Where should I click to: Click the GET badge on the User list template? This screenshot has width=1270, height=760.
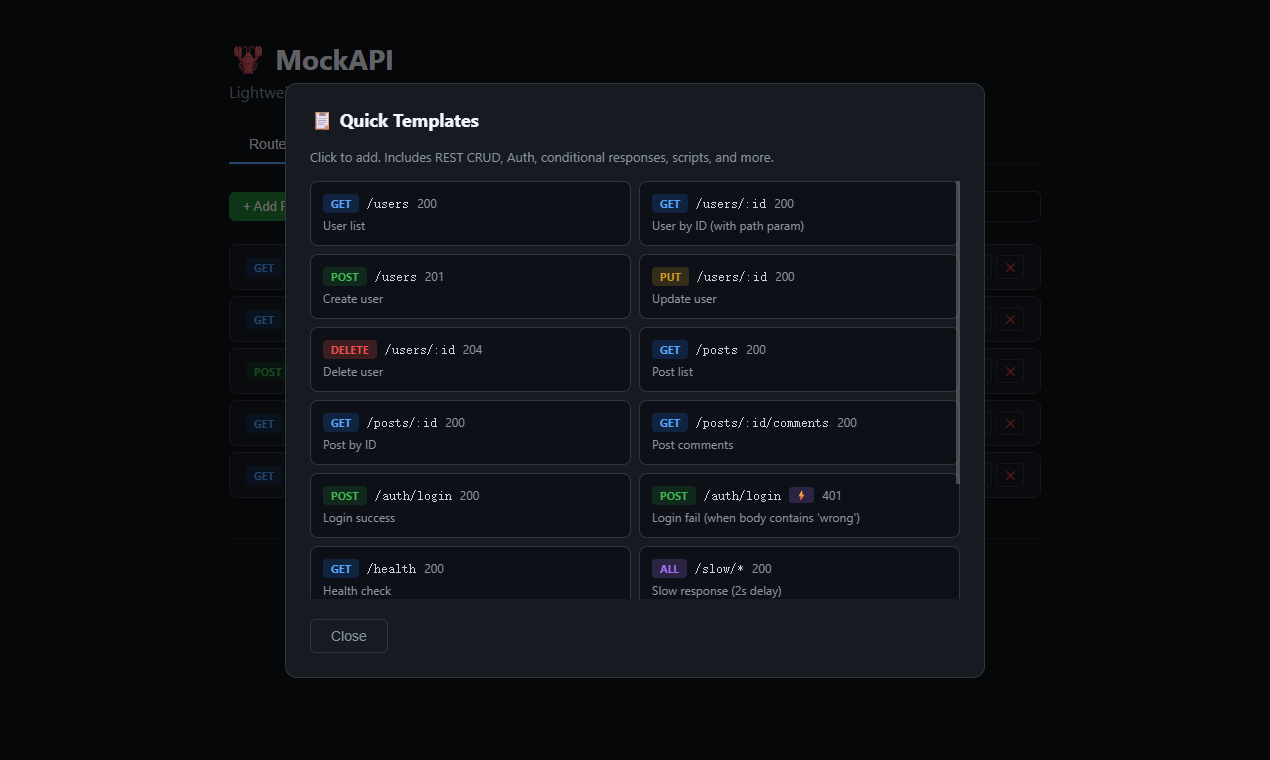[x=340, y=203]
